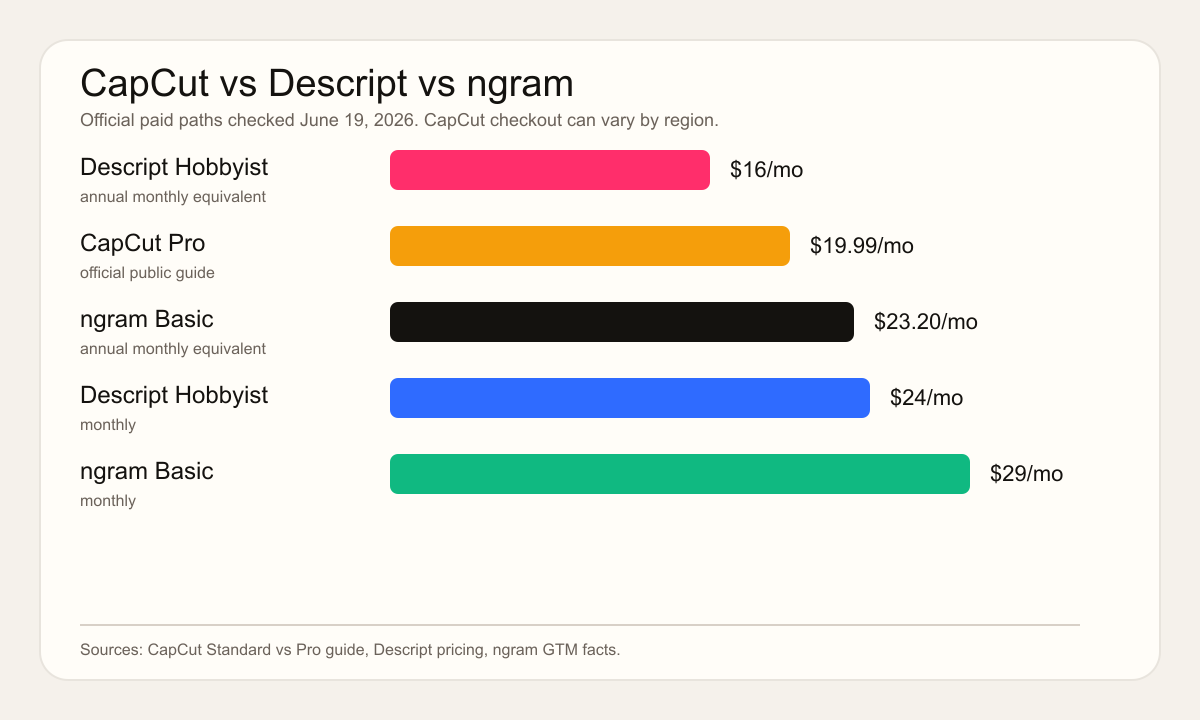The height and width of the screenshot is (720, 1200).
Task: Click the chart title CapCut vs Descript vs ngram
Action: tap(327, 83)
